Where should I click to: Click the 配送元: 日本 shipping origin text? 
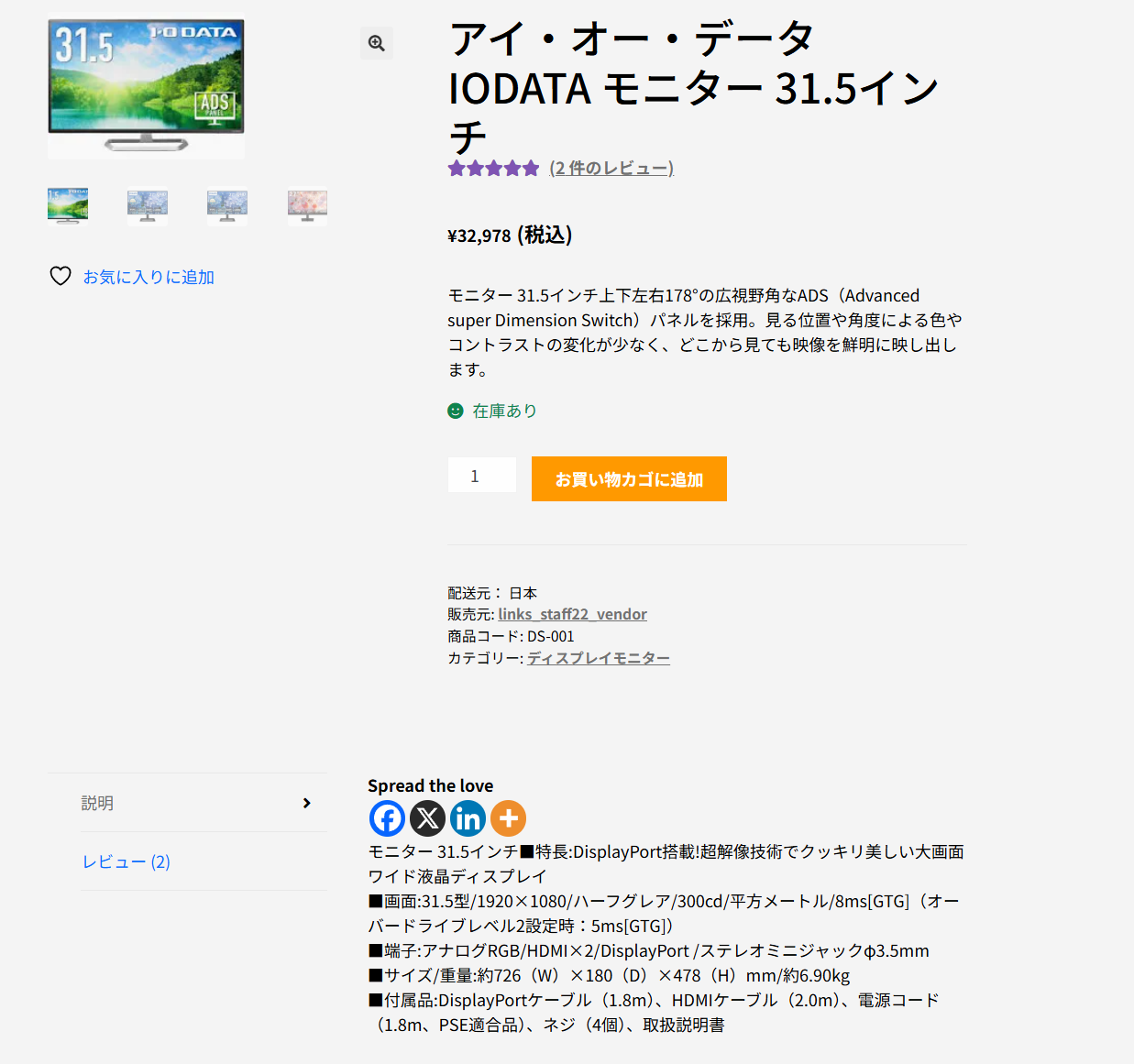click(x=492, y=593)
